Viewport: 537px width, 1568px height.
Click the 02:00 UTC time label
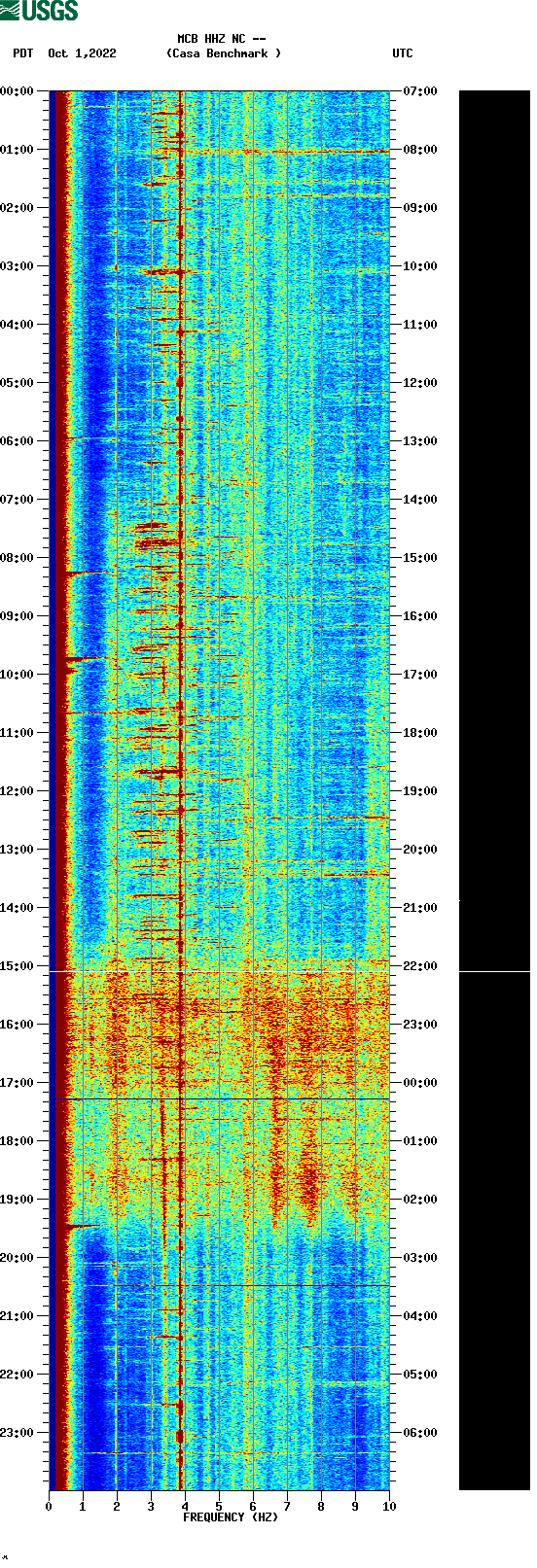point(420,1200)
